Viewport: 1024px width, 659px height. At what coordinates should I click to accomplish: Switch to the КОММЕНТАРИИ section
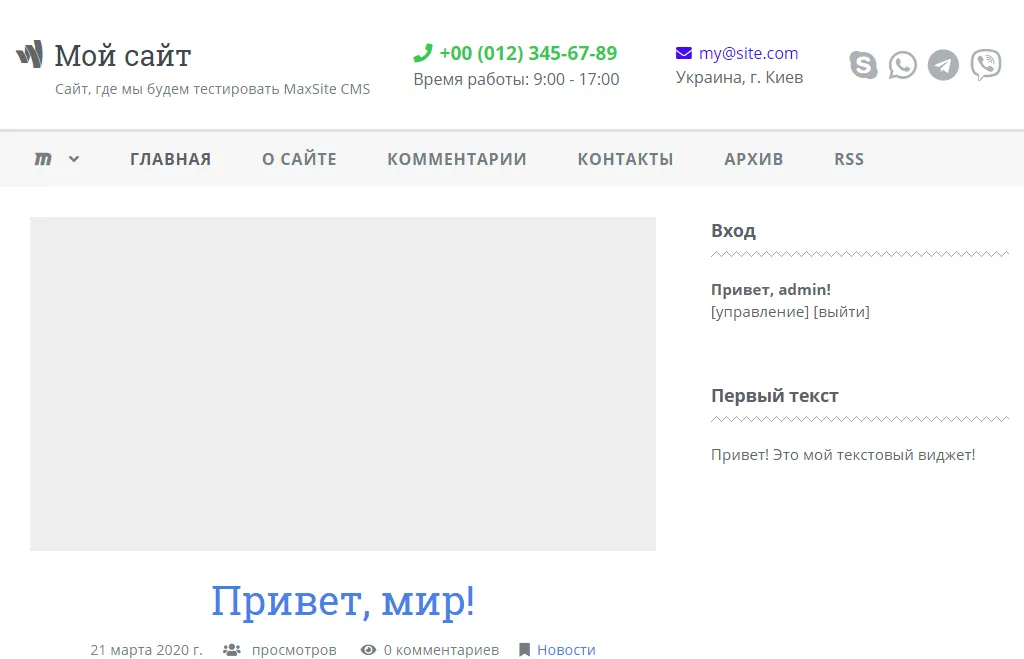point(457,158)
